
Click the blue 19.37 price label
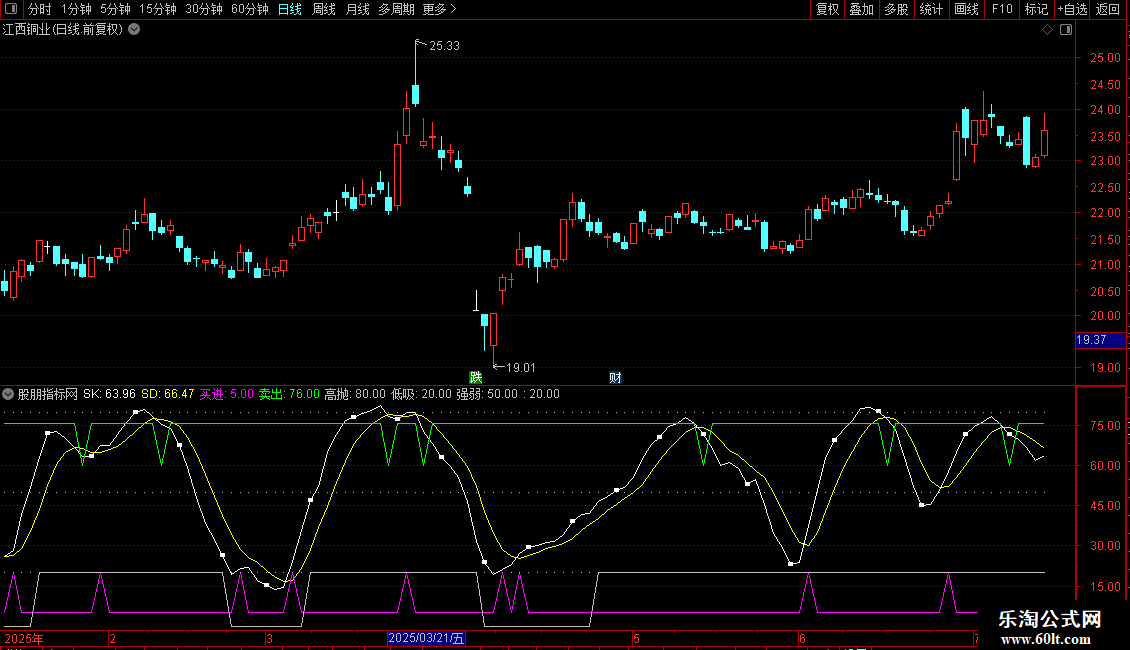1090,341
